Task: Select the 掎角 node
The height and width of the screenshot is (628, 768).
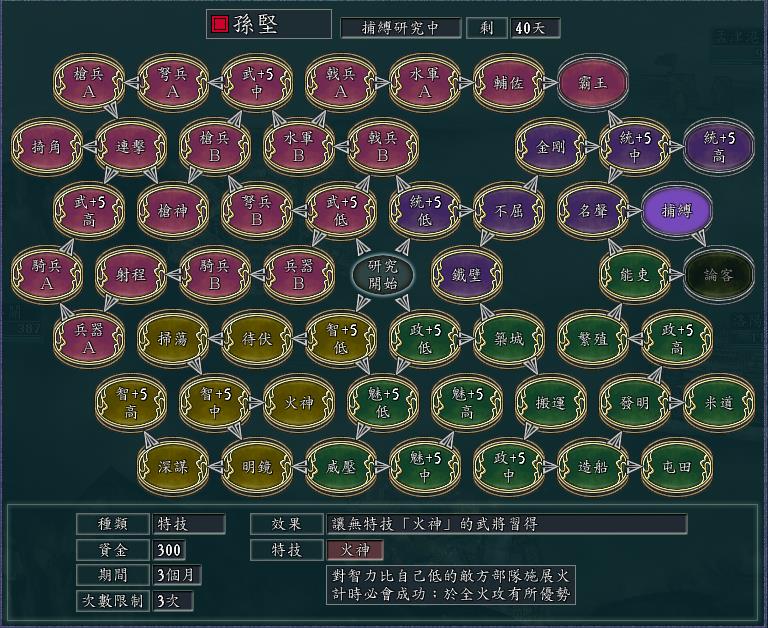Action: click(47, 146)
